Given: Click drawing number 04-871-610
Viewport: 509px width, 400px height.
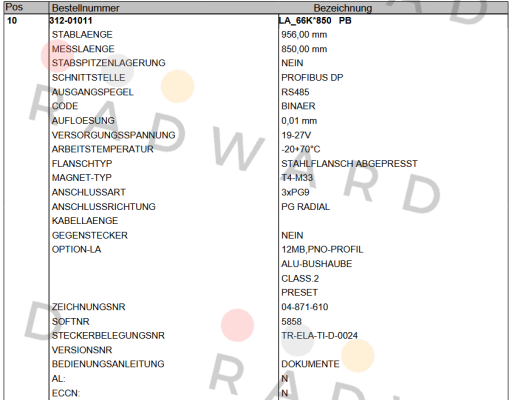Looking at the screenshot, I should [305, 307].
